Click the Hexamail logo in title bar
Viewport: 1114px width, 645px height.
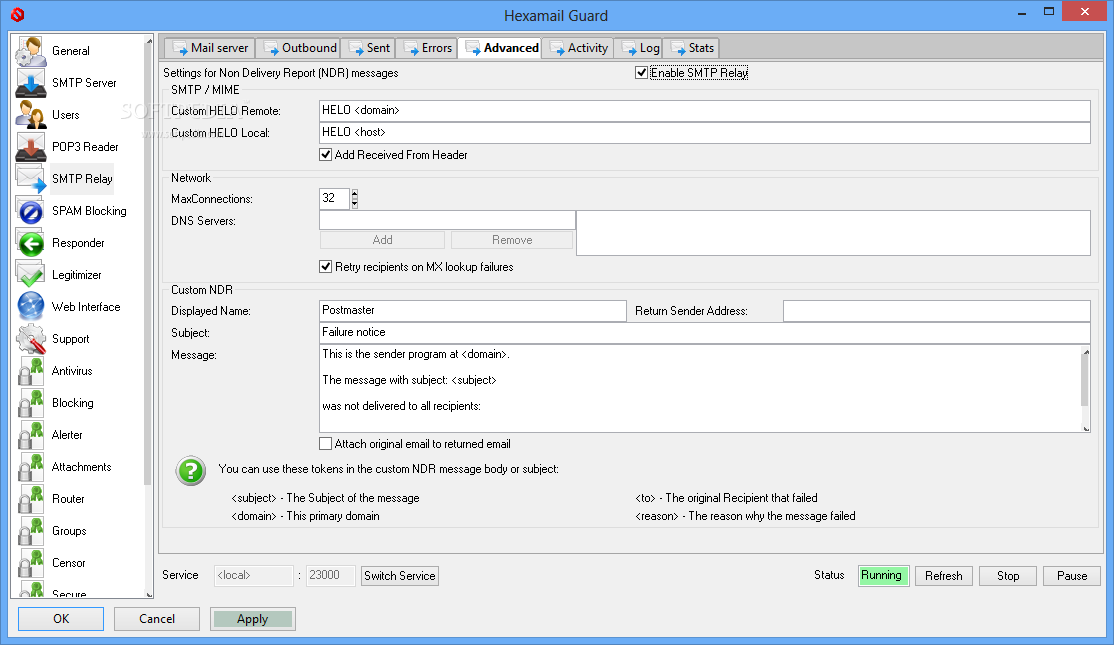tap(18, 14)
